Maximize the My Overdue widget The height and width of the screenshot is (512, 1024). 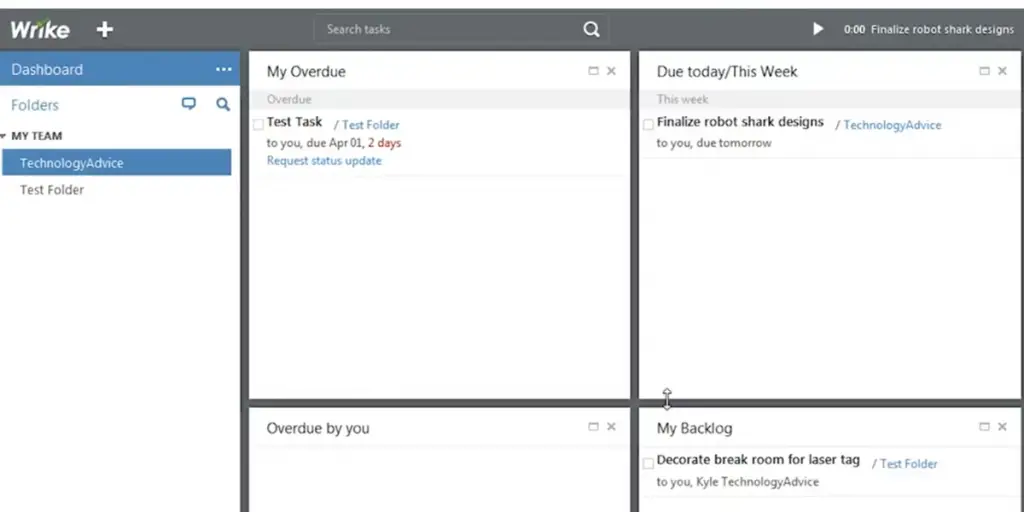click(594, 71)
